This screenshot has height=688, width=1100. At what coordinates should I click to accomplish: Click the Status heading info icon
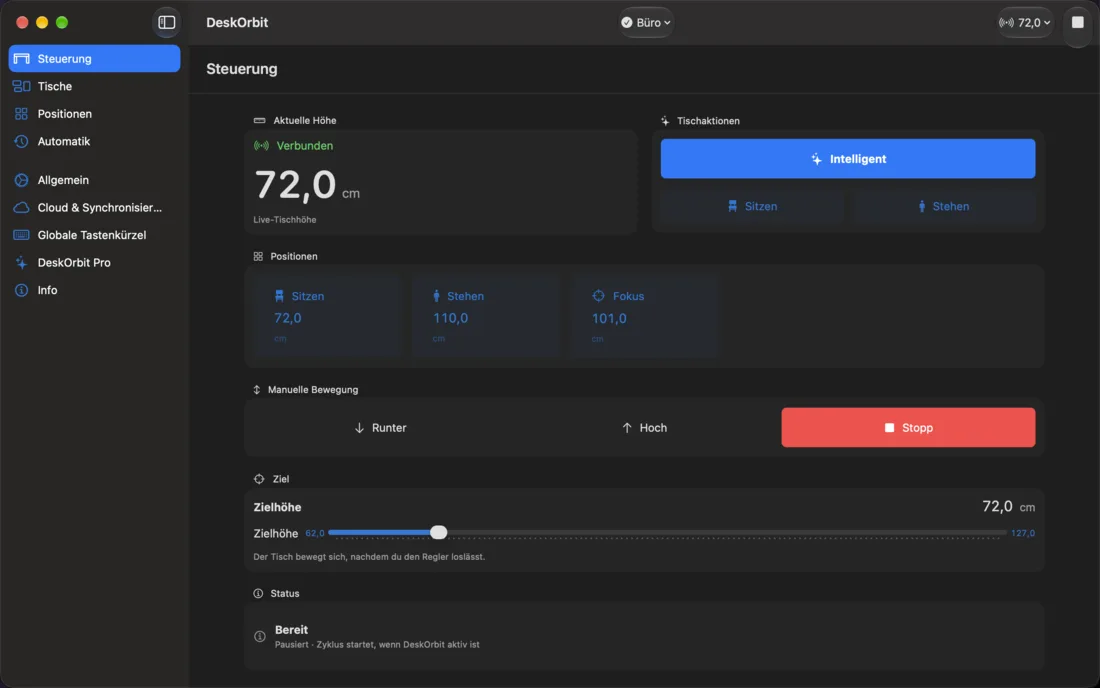tap(258, 593)
